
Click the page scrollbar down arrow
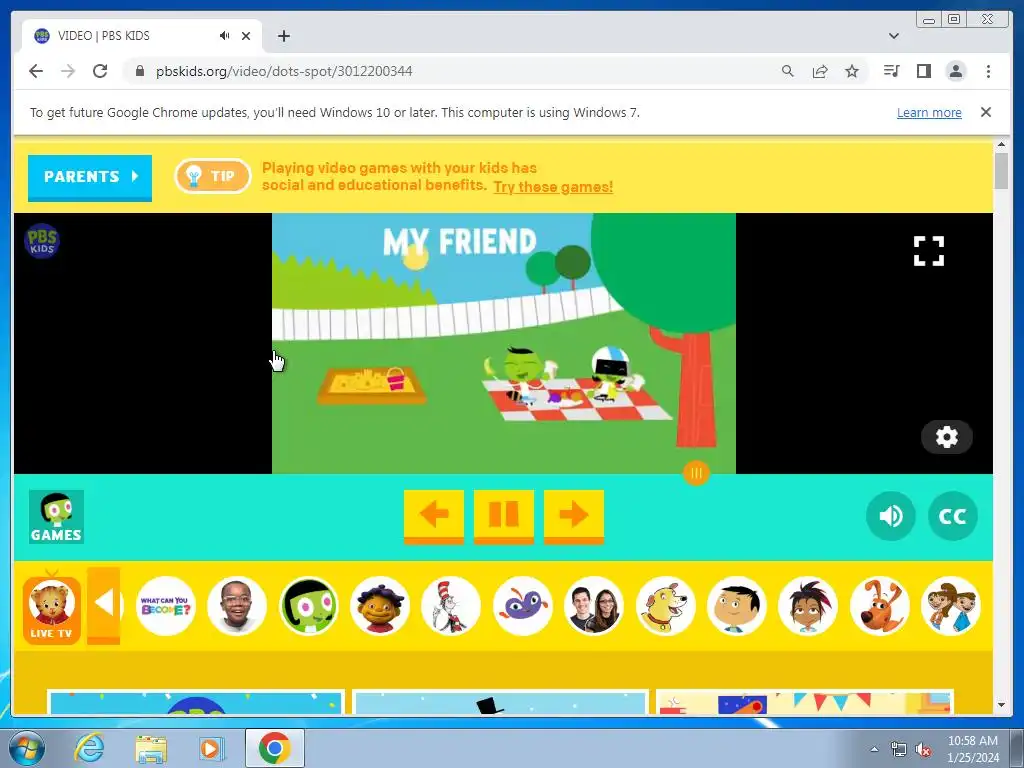coord(1001,705)
